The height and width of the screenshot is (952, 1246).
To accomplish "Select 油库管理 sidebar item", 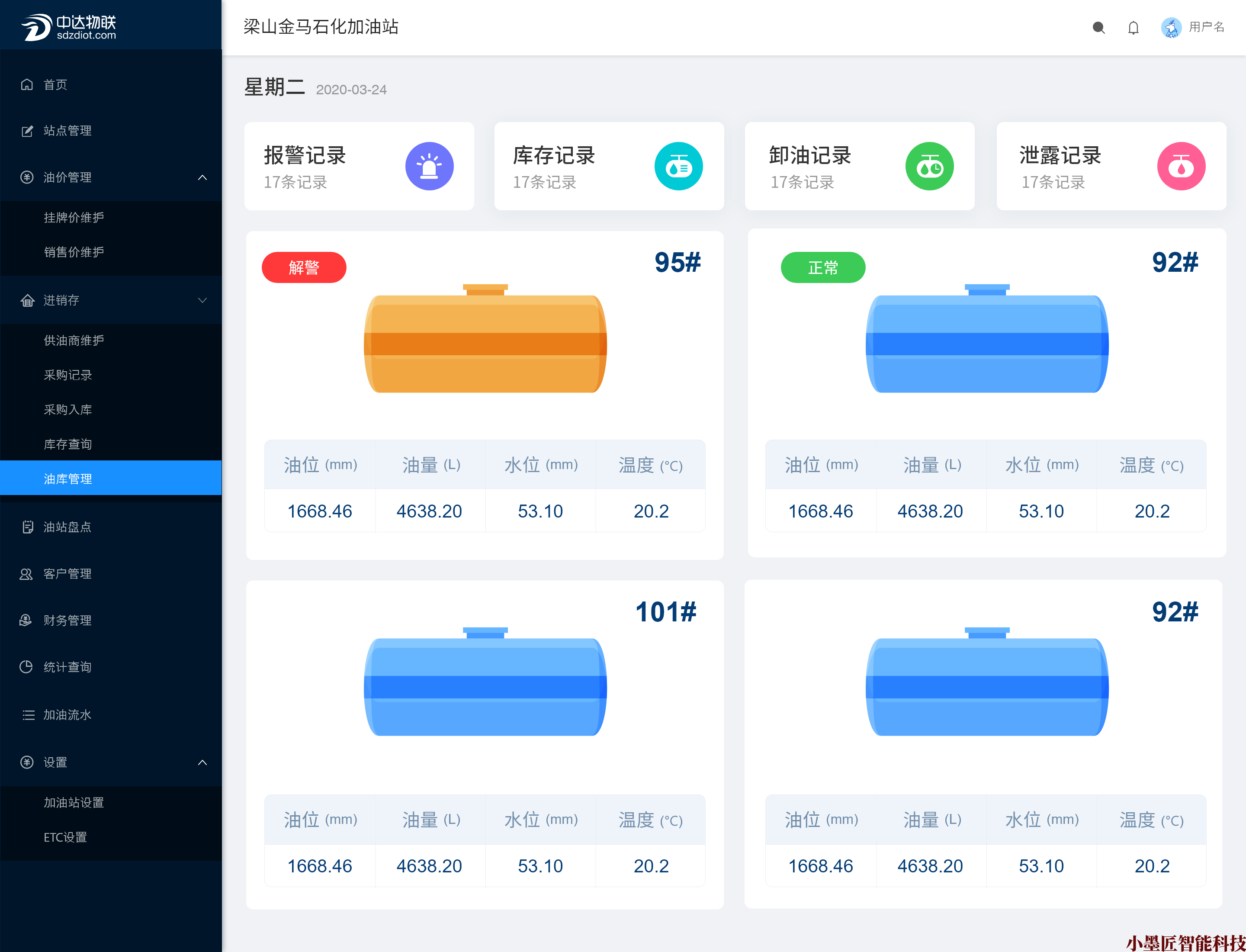I will tap(68, 479).
